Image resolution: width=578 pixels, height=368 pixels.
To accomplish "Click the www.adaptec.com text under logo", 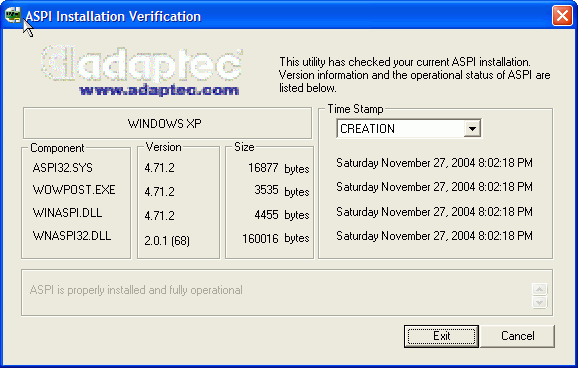I will point(159,90).
